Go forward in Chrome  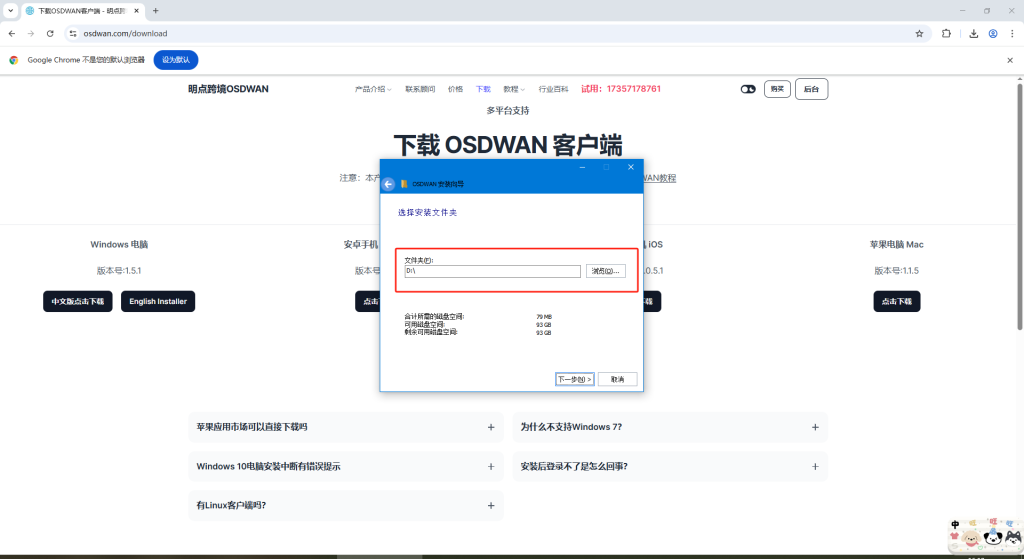[31, 33]
